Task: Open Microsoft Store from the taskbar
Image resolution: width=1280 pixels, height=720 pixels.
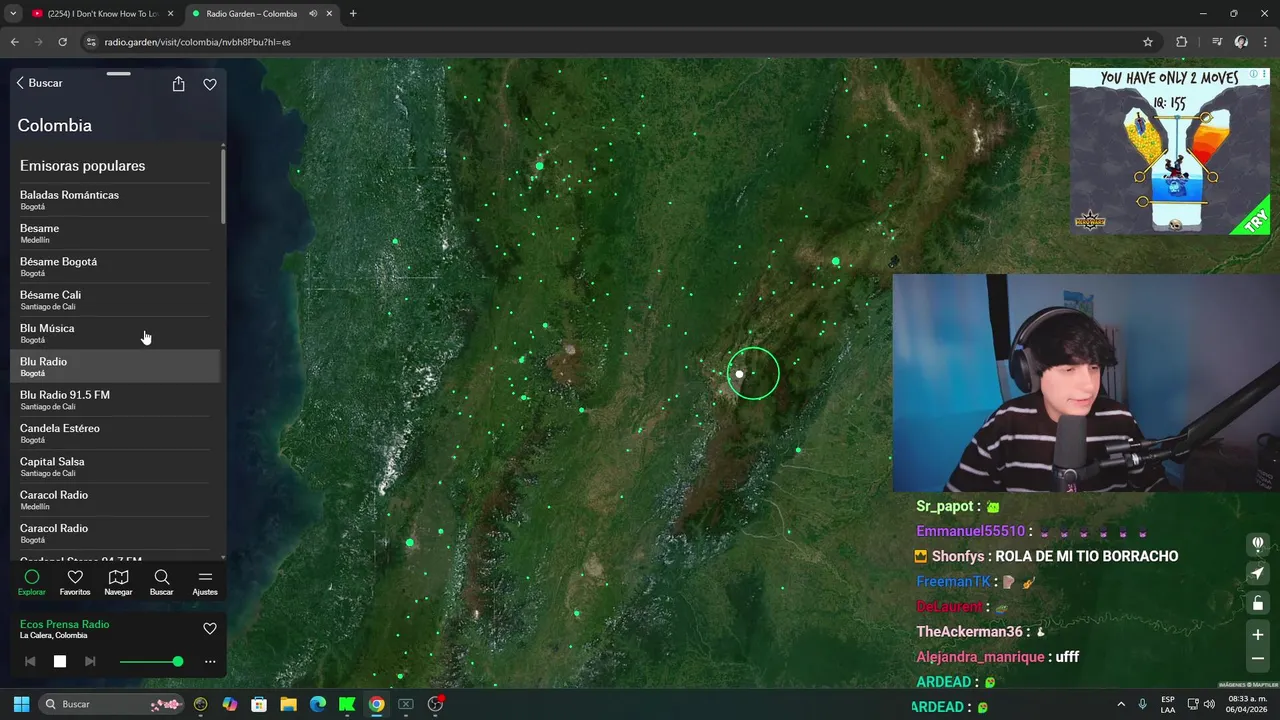Action: (x=259, y=704)
